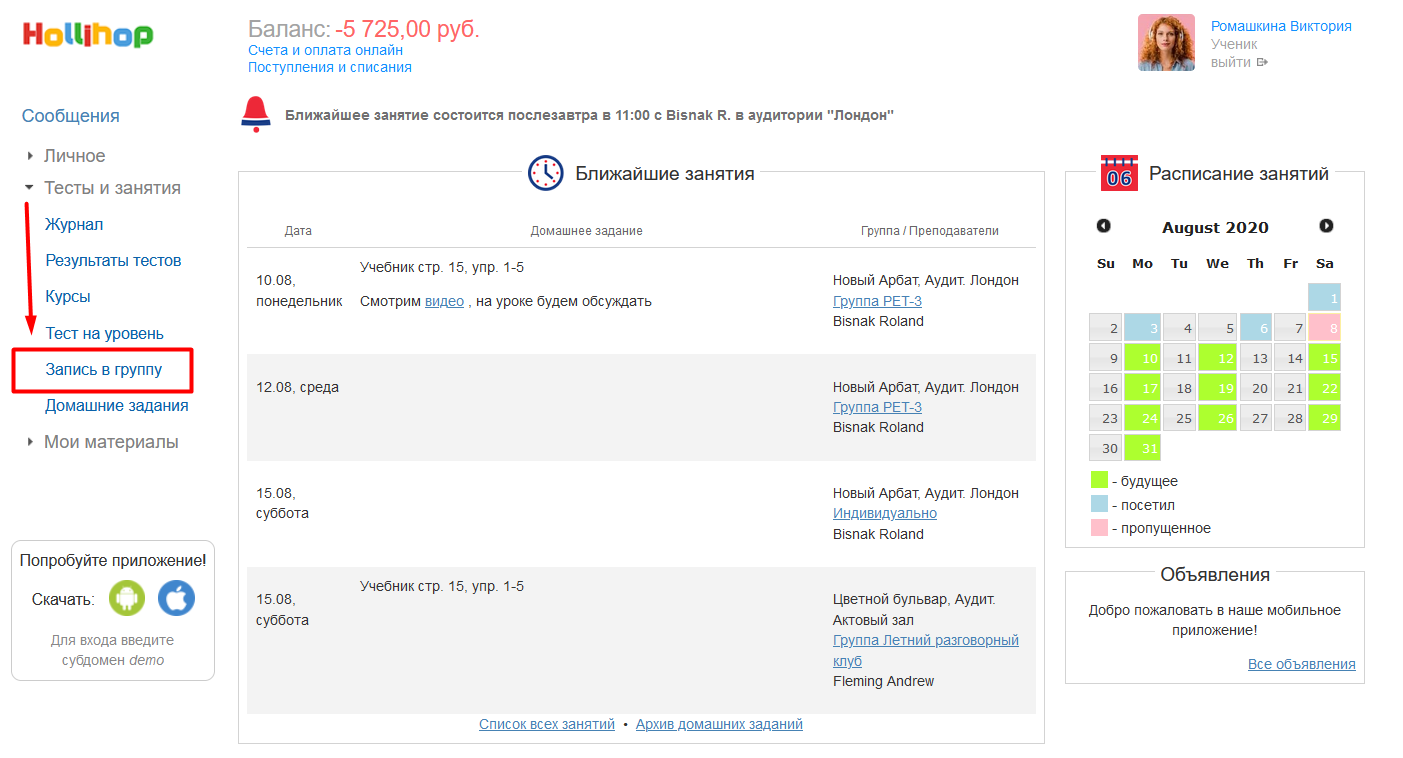This screenshot has height=758, width=1403.
Task: Open the Журнал menu item
Action: click(x=74, y=225)
